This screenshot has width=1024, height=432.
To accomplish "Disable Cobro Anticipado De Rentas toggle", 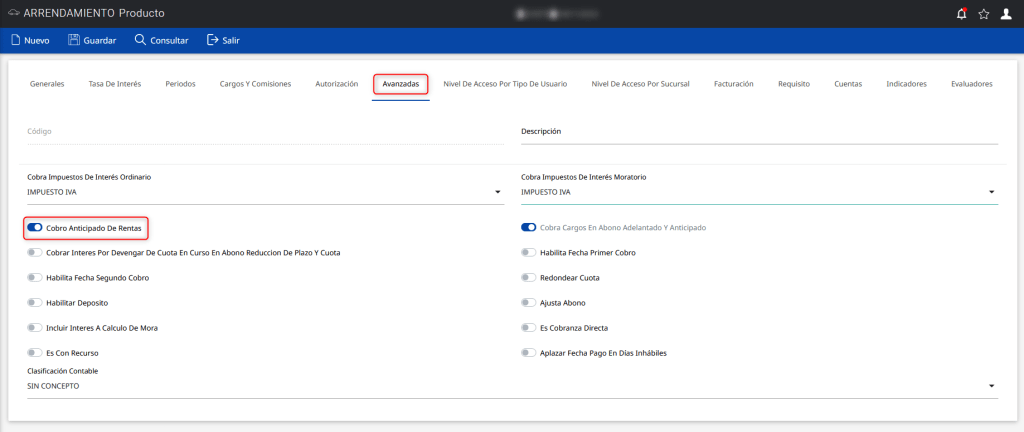I will pyautogui.click(x=35, y=228).
